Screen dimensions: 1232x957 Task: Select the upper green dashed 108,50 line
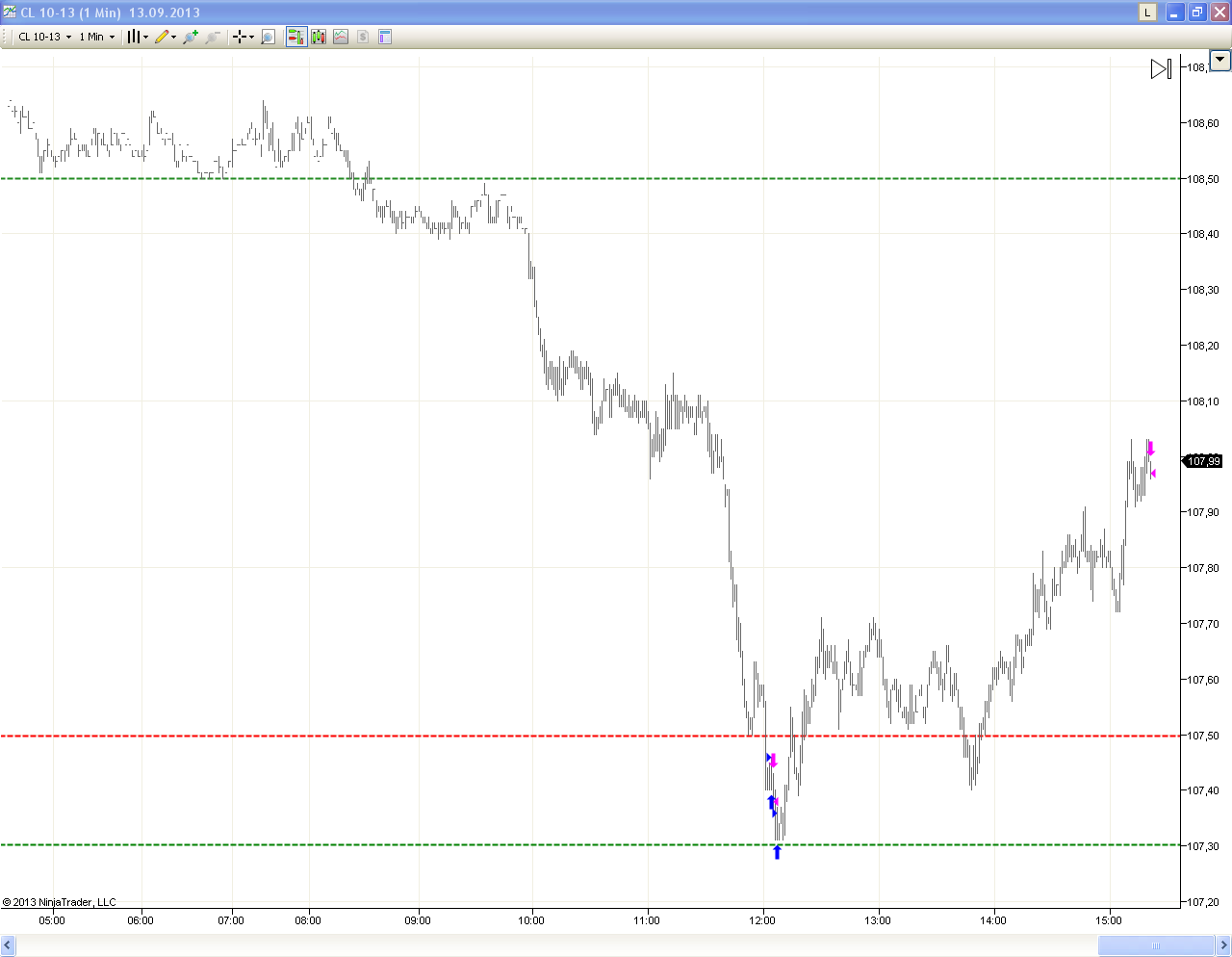coord(589,178)
